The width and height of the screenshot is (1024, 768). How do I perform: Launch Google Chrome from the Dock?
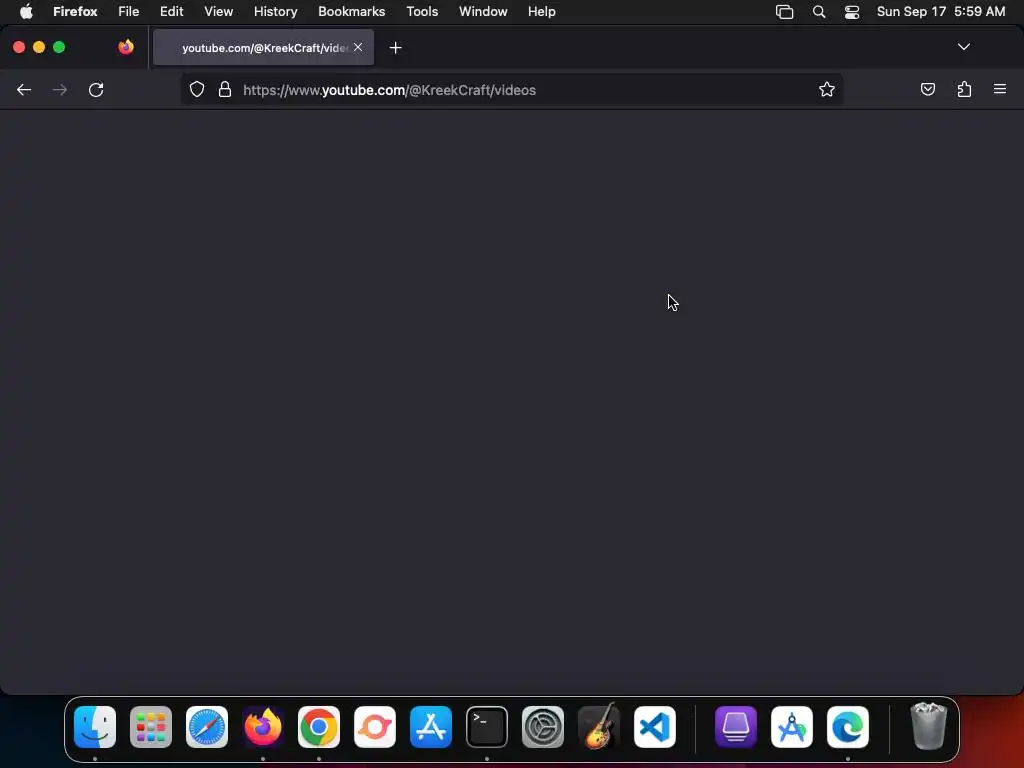click(319, 727)
